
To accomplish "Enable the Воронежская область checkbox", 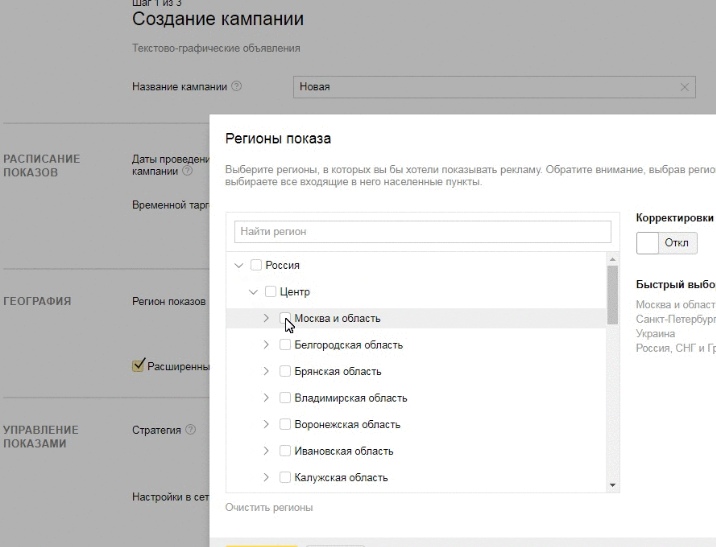I will pos(285,424).
